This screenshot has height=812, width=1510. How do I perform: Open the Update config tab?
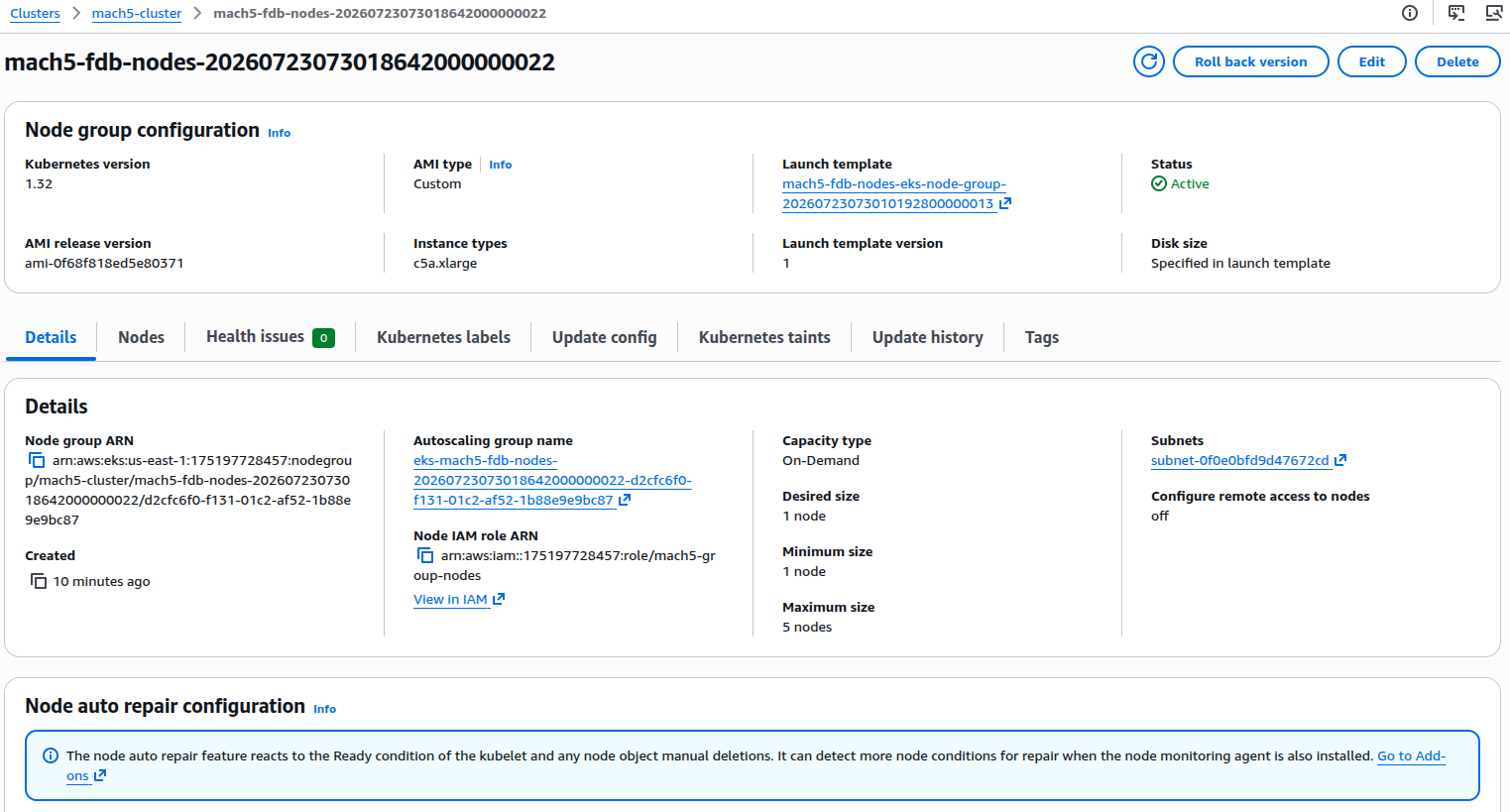[x=604, y=337]
